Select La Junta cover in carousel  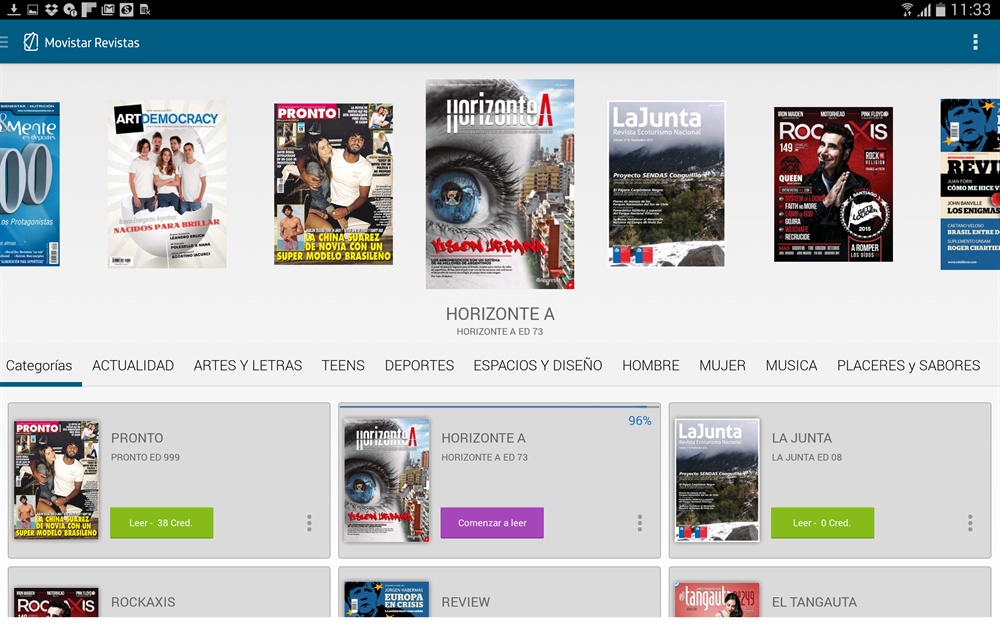pos(666,184)
